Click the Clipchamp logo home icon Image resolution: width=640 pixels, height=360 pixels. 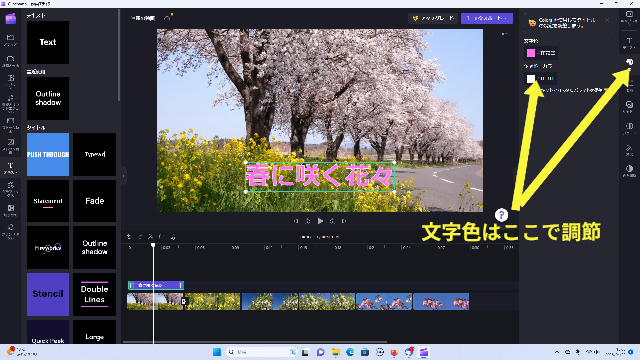[x=11, y=18]
